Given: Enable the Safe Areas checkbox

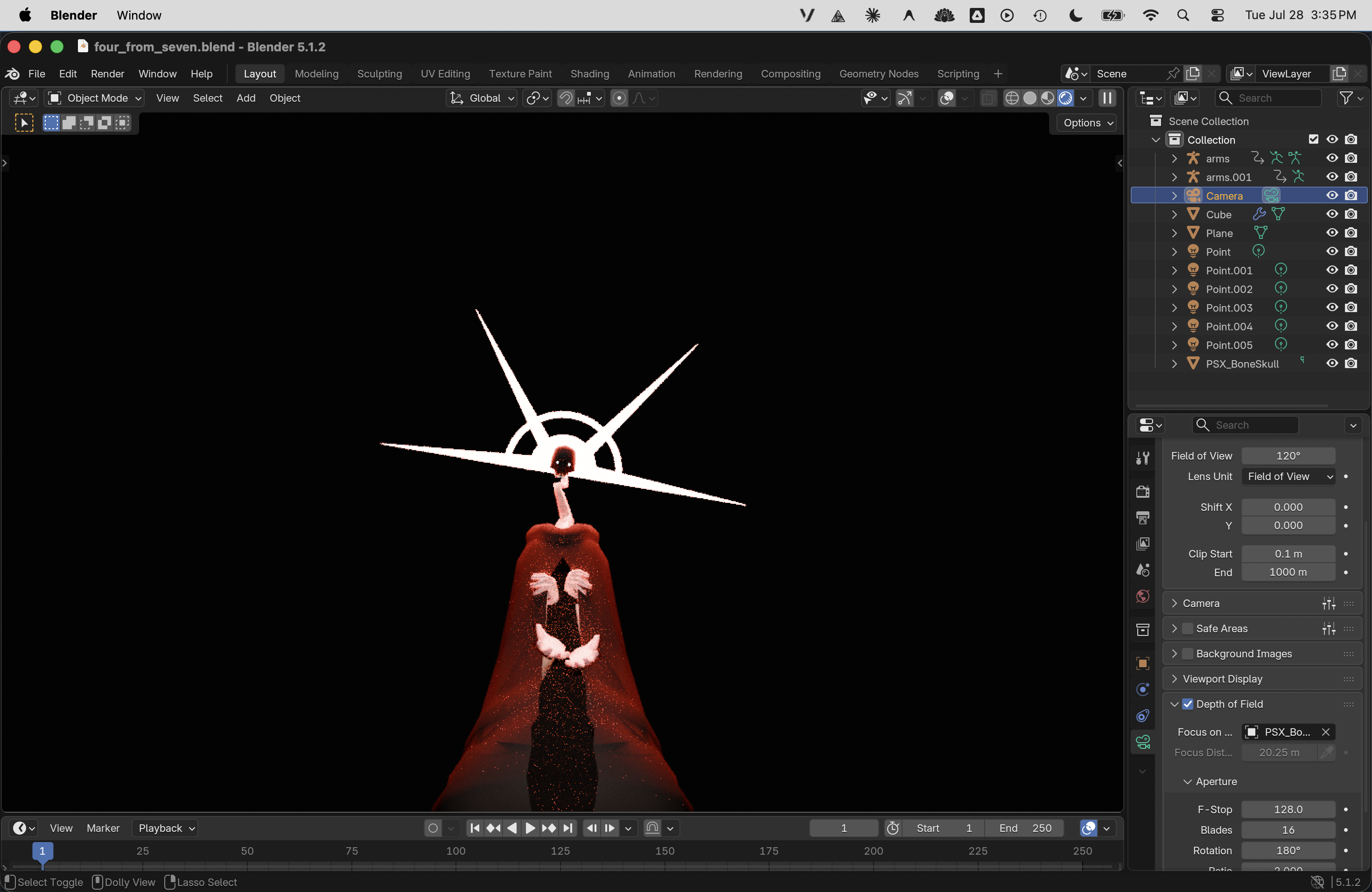Looking at the screenshot, I should point(1188,629).
